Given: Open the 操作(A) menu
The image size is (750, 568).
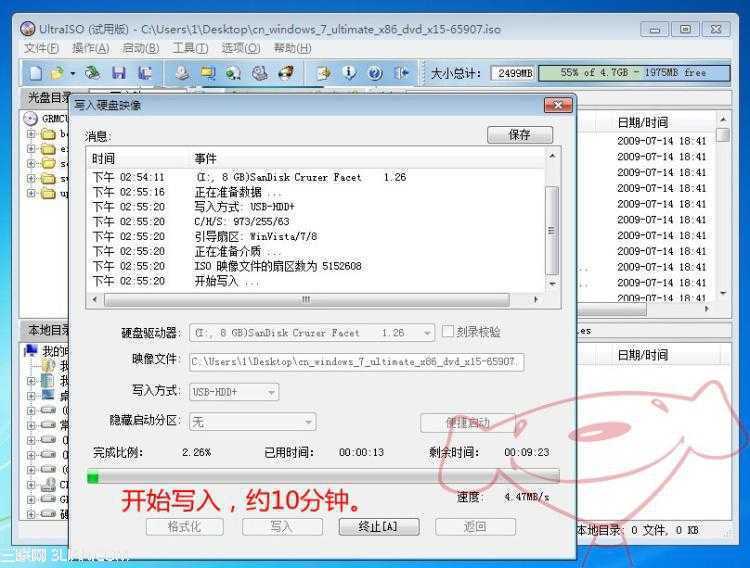Looking at the screenshot, I should point(90,48).
